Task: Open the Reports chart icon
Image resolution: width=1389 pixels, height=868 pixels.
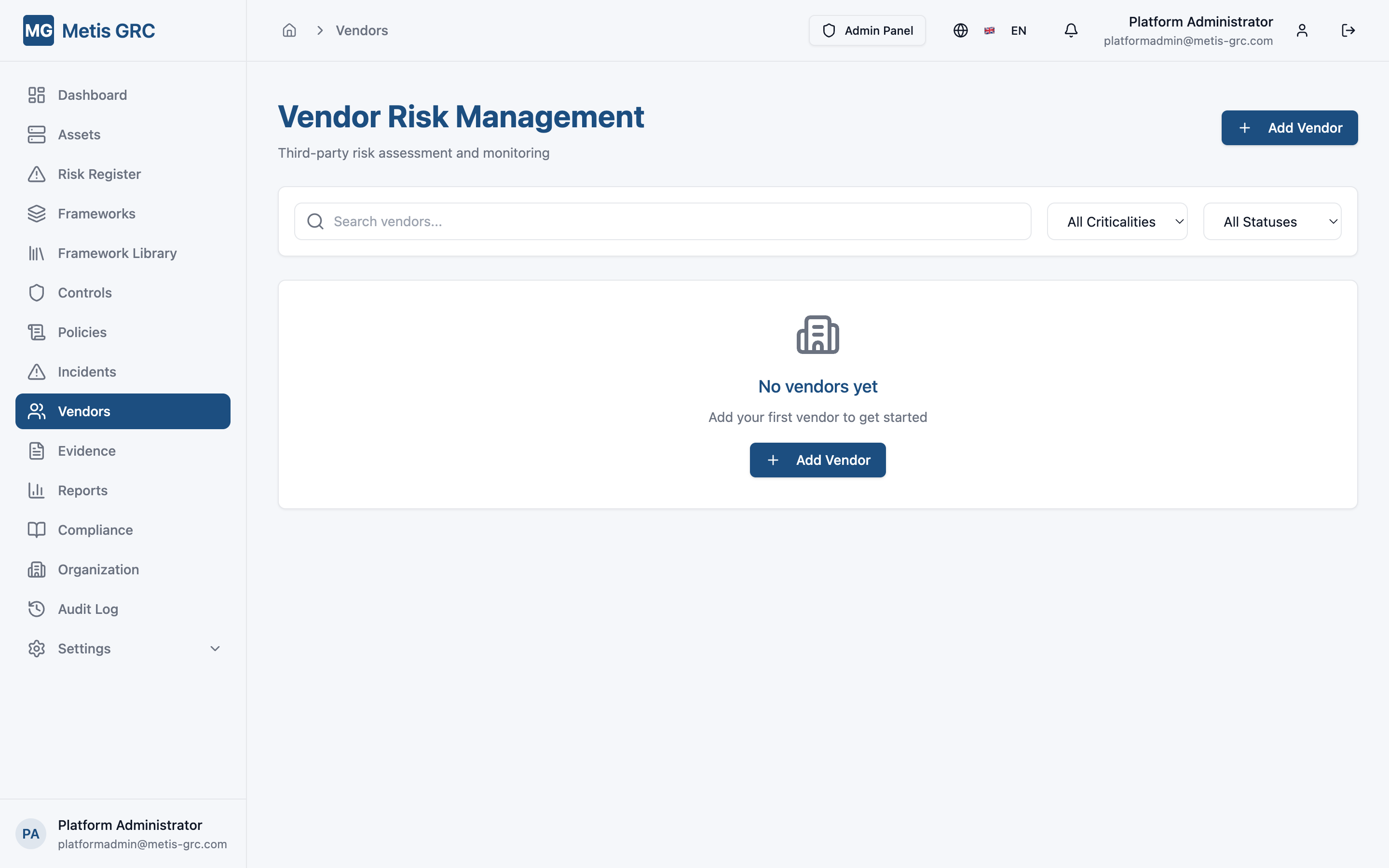Action: (36, 490)
